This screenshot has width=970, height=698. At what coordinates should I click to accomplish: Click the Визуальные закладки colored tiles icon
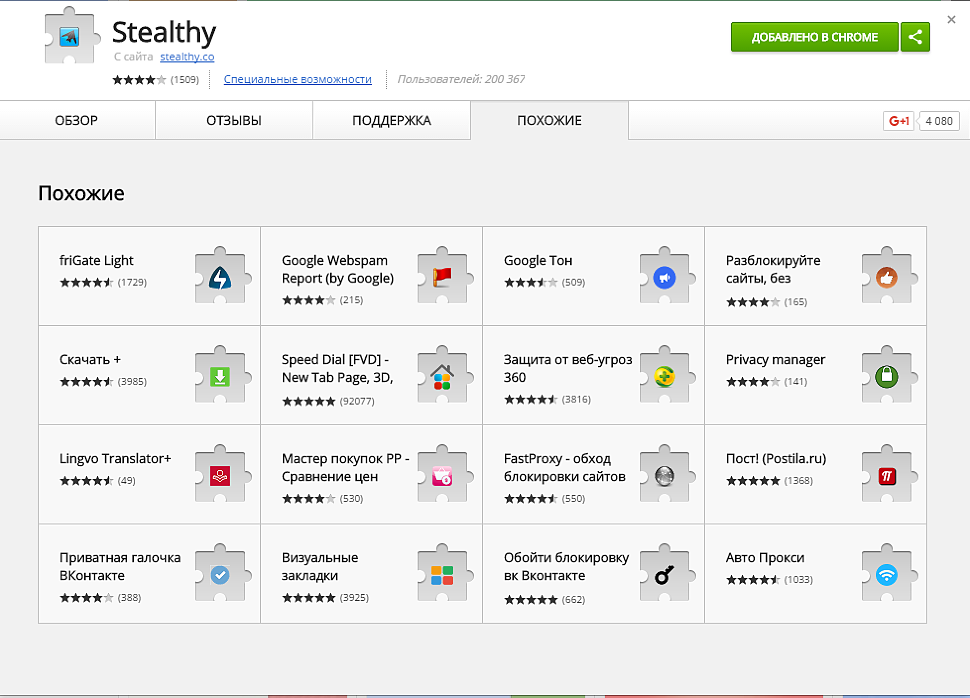[x=443, y=574]
